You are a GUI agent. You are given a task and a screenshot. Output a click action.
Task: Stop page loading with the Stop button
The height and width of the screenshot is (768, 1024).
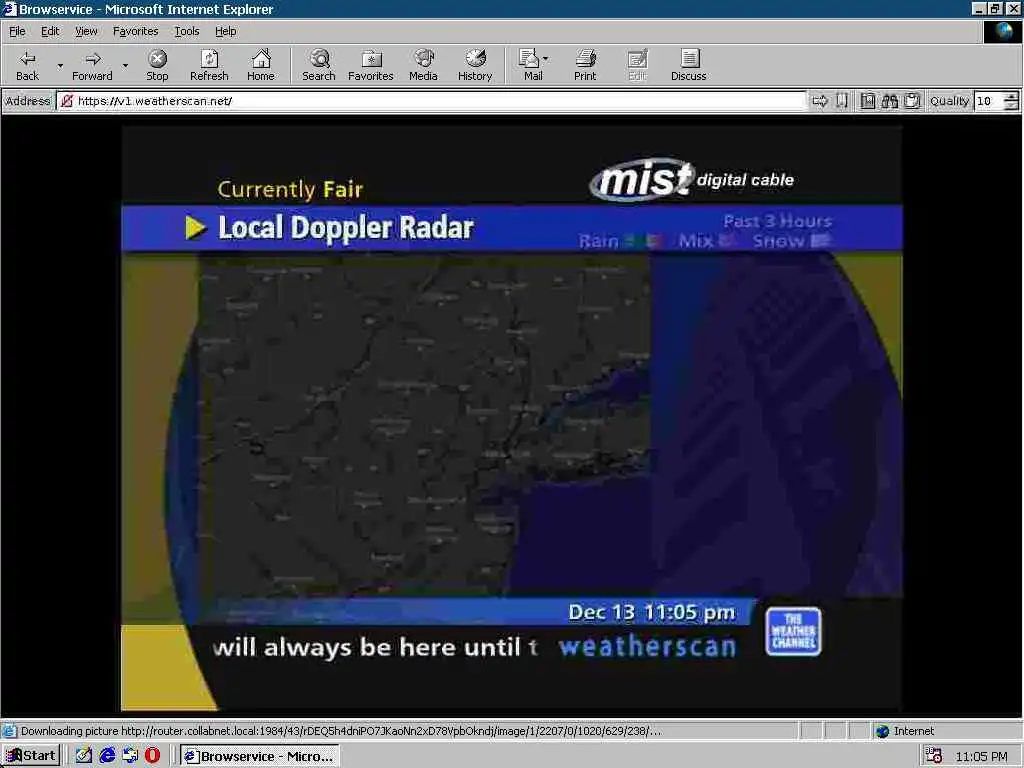[x=157, y=65]
